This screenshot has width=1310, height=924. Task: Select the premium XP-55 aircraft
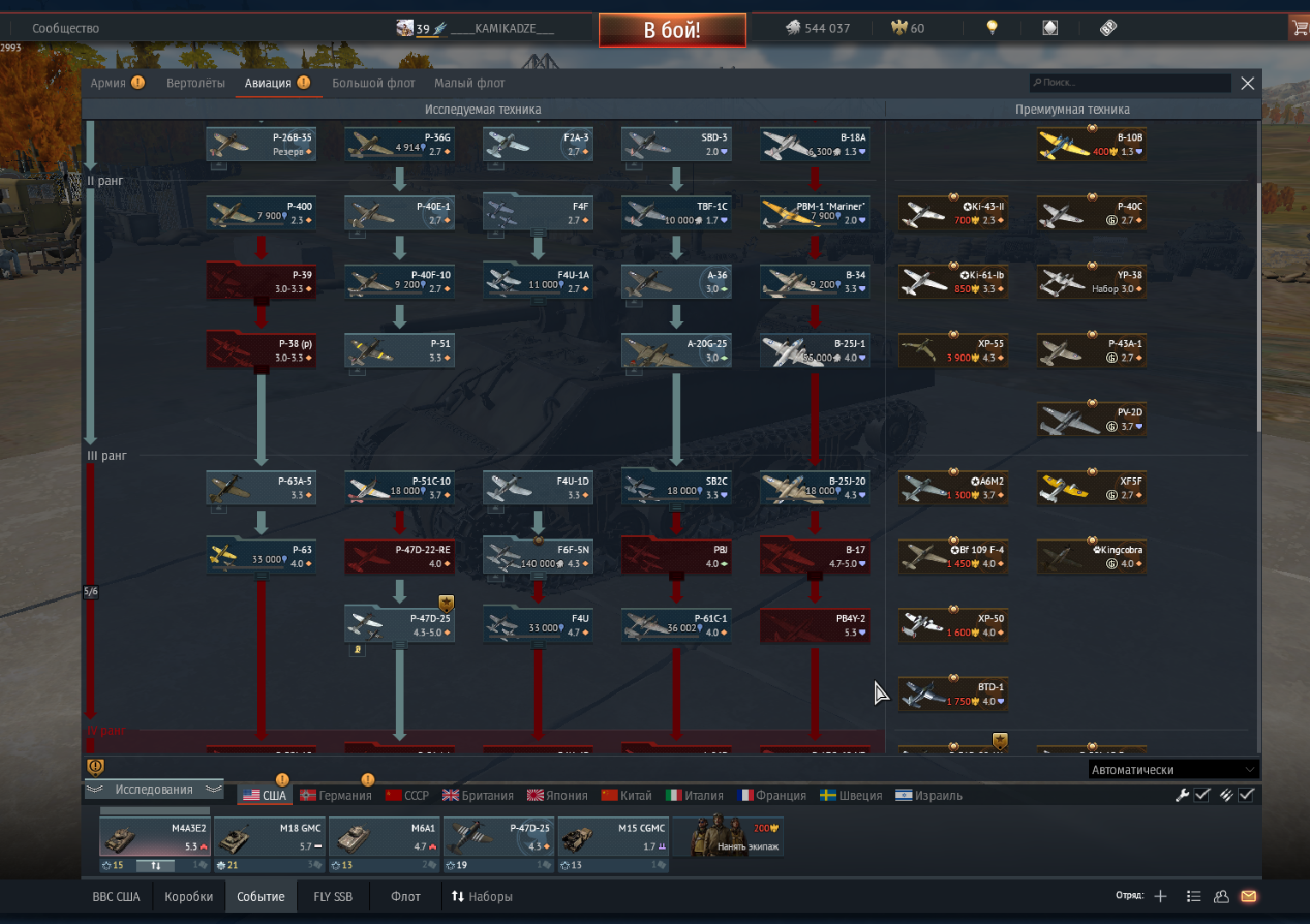coord(953,349)
